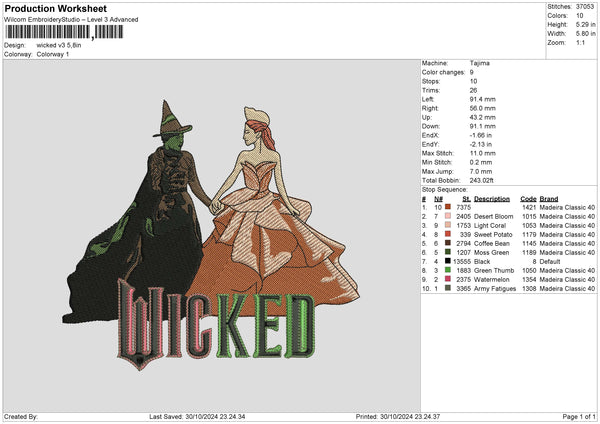Click the max jump value '7.0 mm'
This screenshot has height=424, width=600.
(x=481, y=171)
